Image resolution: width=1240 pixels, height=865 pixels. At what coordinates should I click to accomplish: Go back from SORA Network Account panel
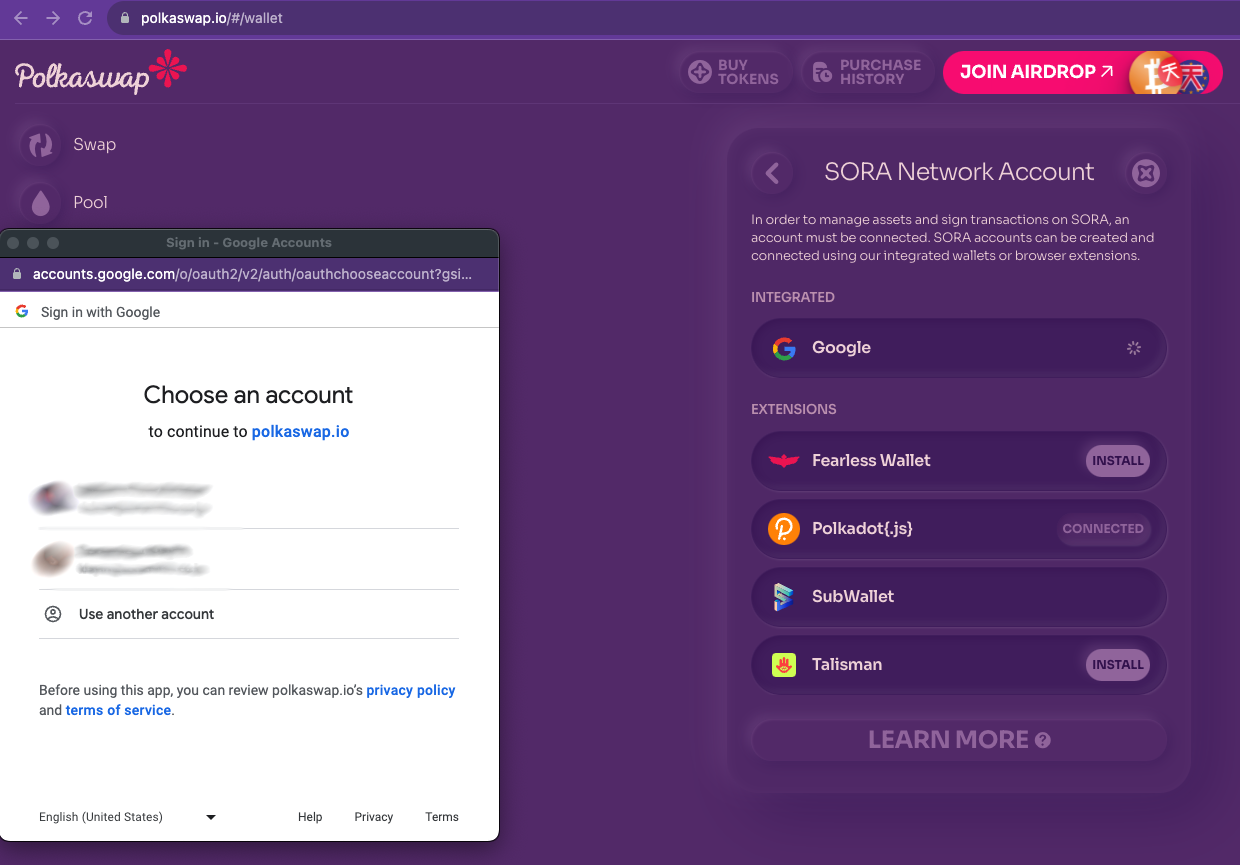click(x=772, y=172)
